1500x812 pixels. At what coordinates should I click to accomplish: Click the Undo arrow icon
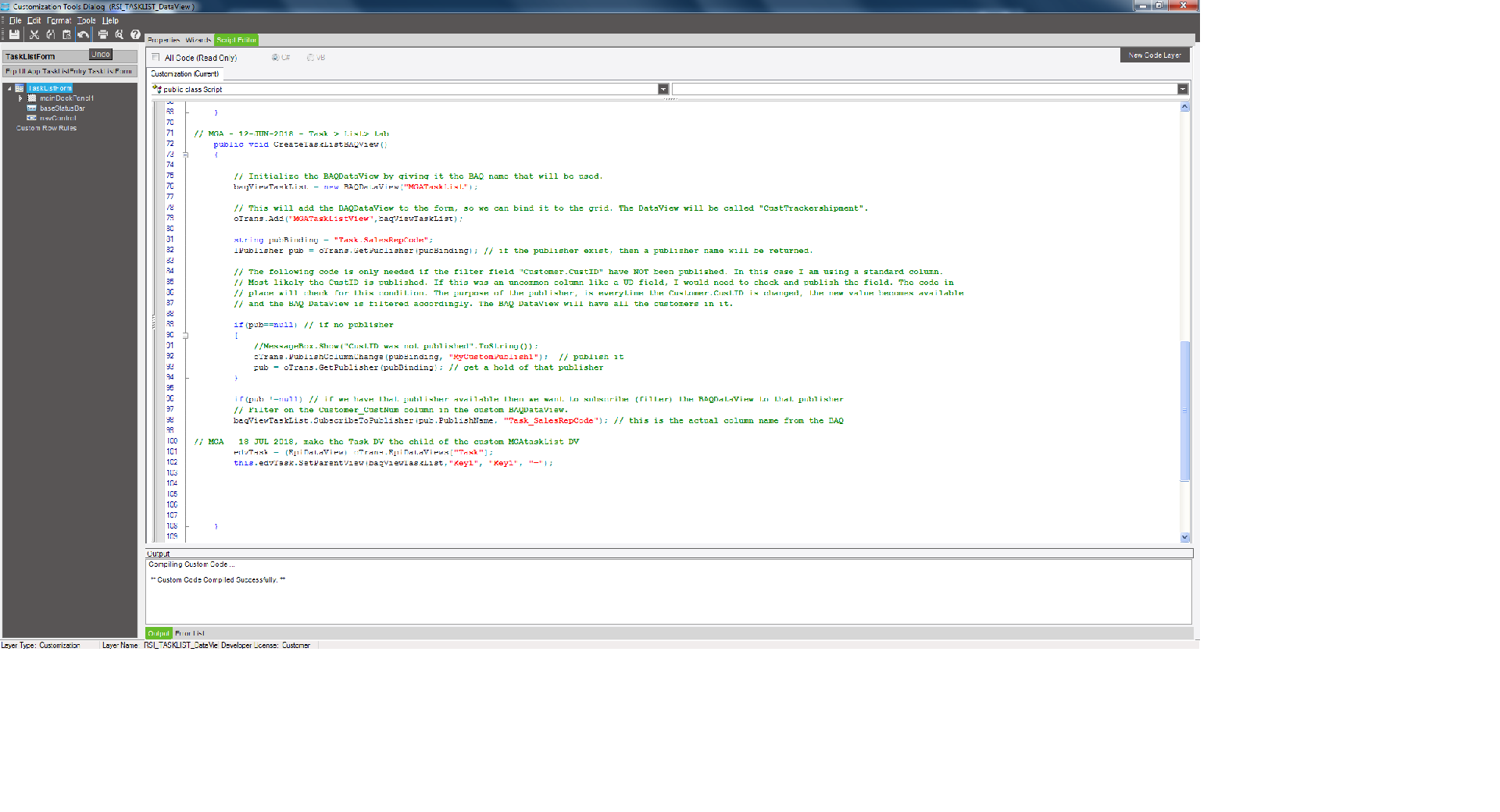[x=83, y=34]
